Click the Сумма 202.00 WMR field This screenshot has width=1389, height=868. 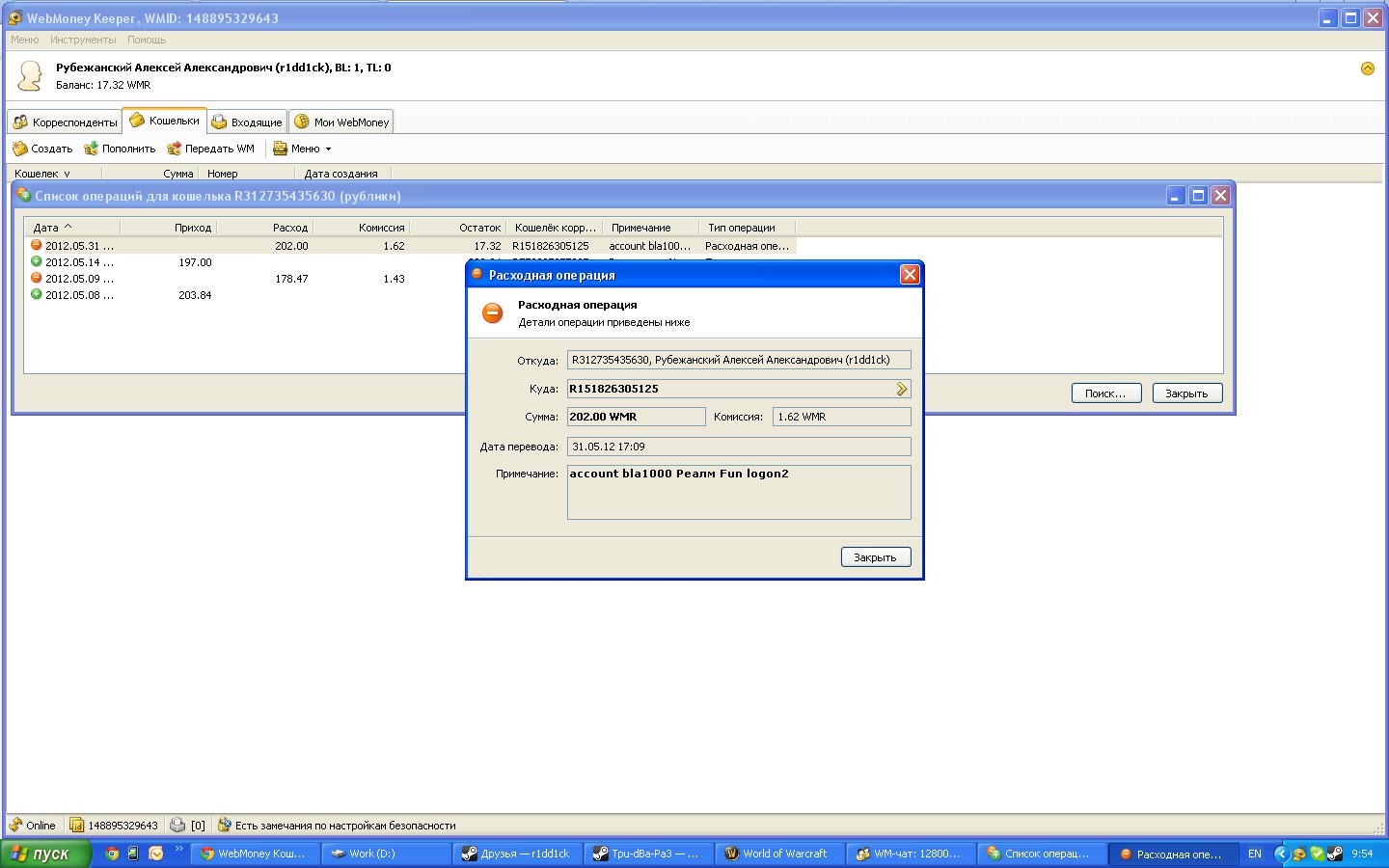637,417
